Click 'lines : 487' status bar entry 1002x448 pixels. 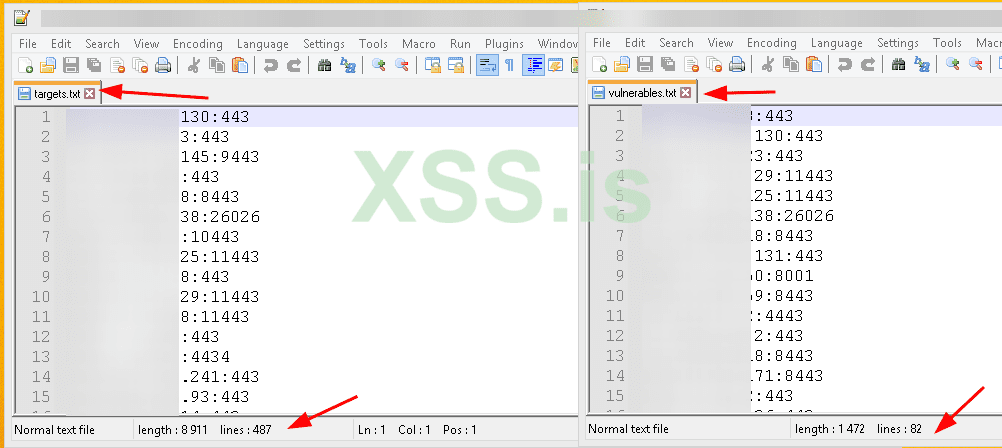pyautogui.click(x=245, y=430)
